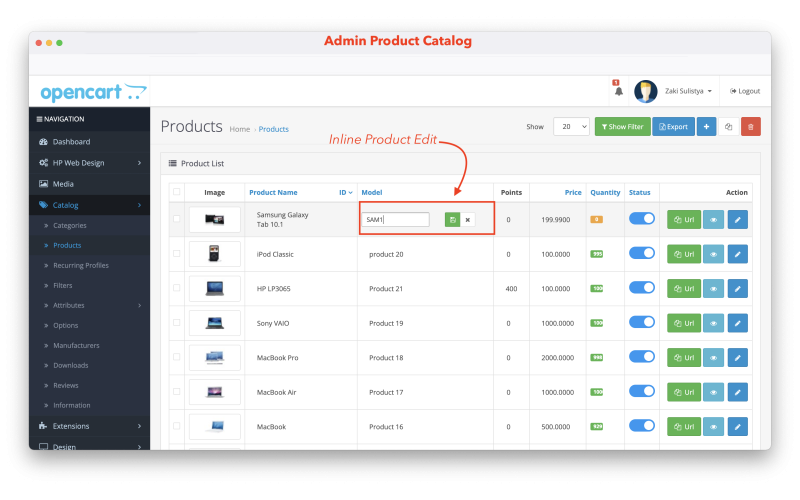This screenshot has width=800, height=500.
Task: Click the Show Filter button
Action: click(x=622, y=127)
